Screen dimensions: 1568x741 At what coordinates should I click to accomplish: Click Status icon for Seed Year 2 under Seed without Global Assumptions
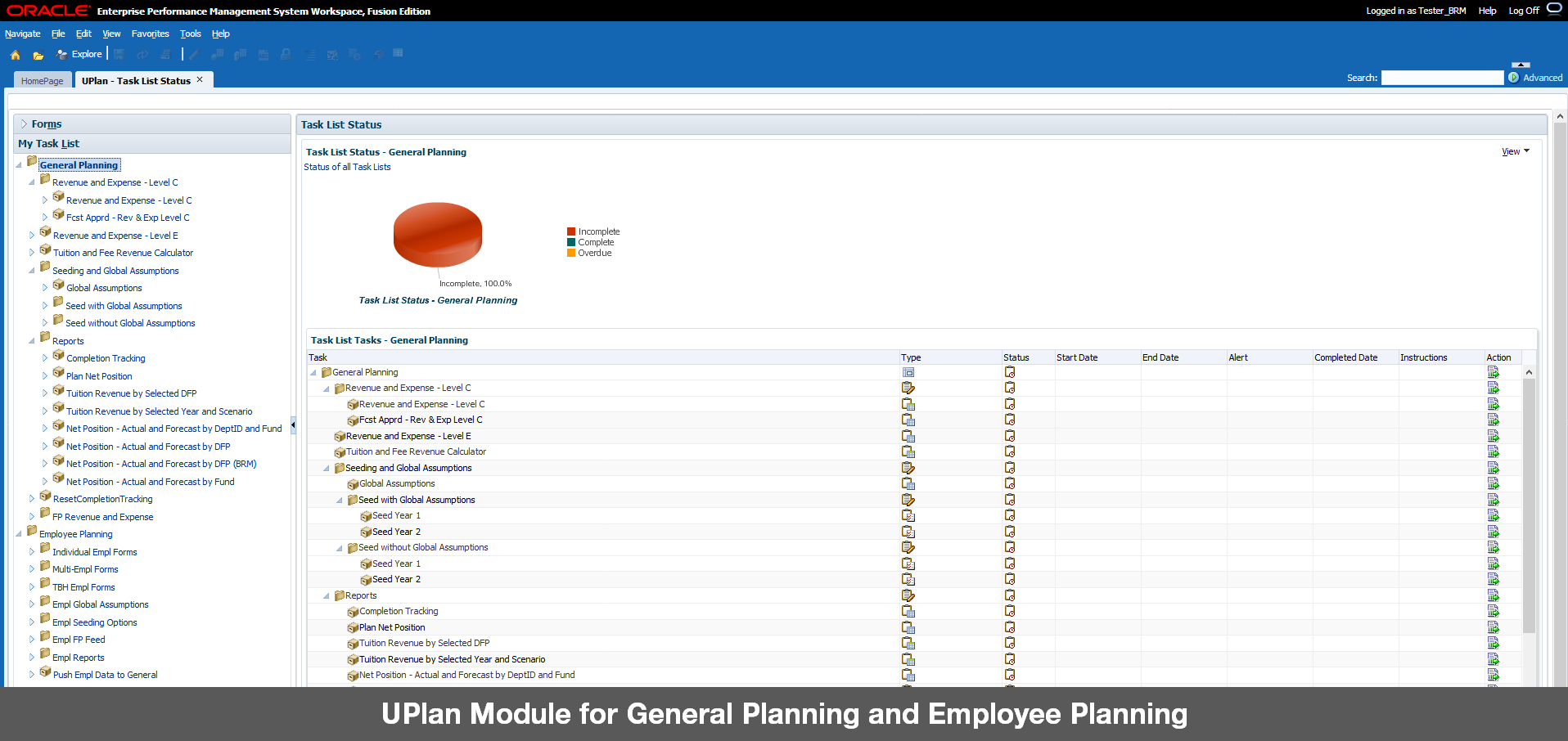1010,579
